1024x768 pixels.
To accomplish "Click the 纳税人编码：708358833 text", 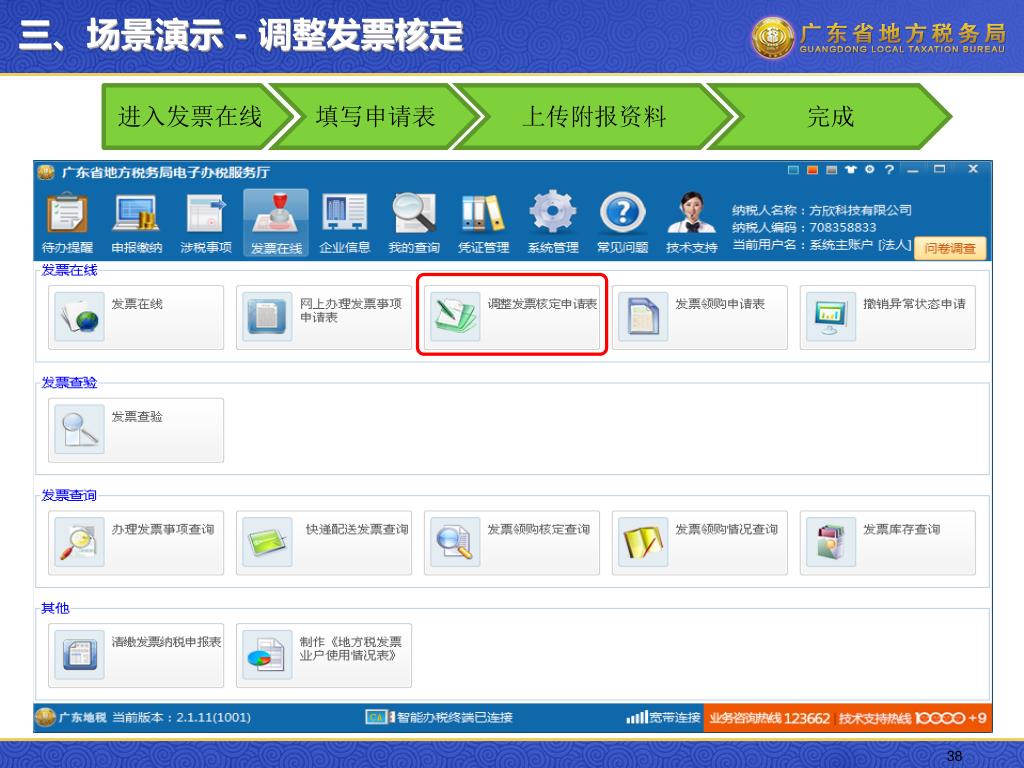I will click(804, 227).
